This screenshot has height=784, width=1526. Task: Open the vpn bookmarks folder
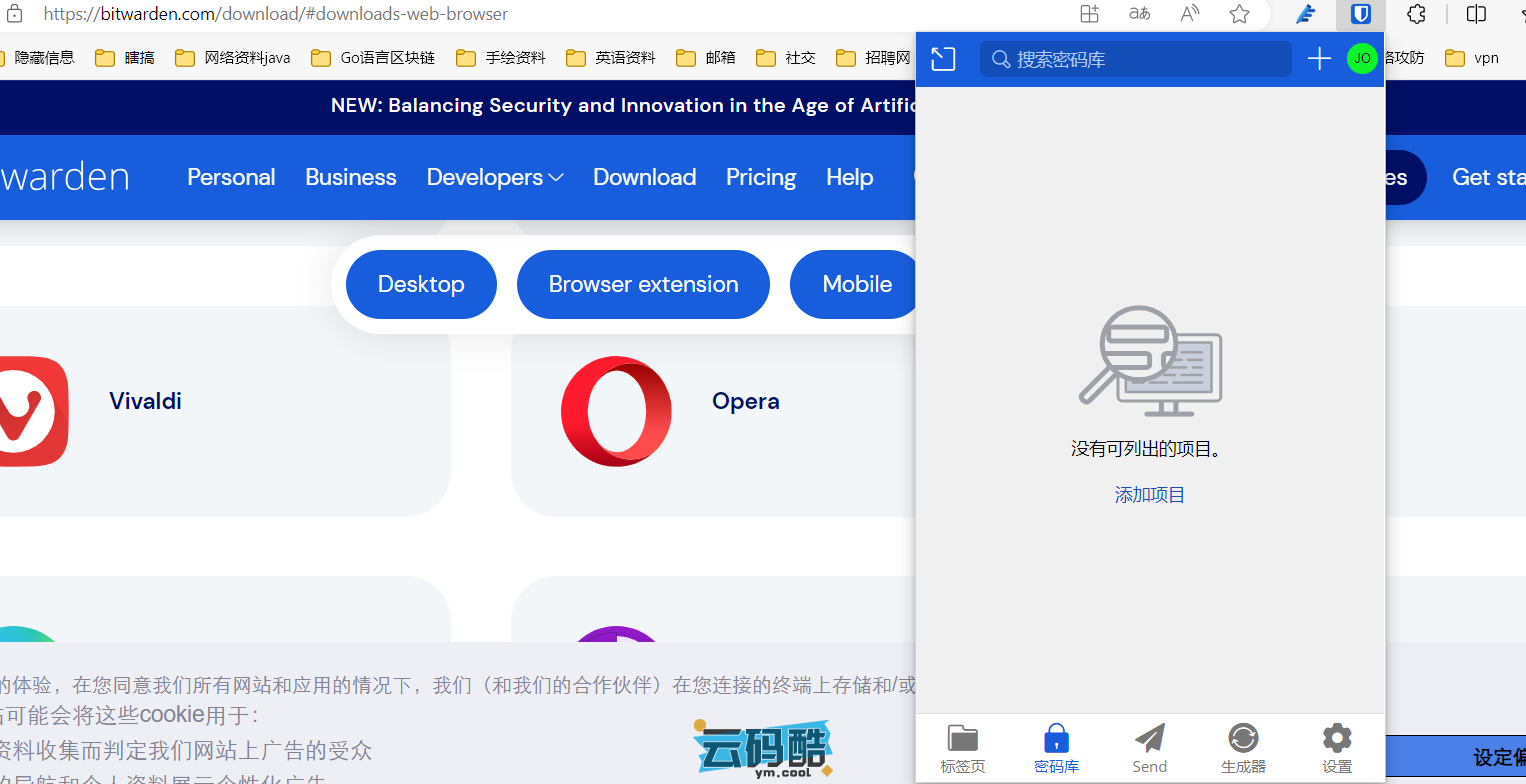[x=1473, y=58]
